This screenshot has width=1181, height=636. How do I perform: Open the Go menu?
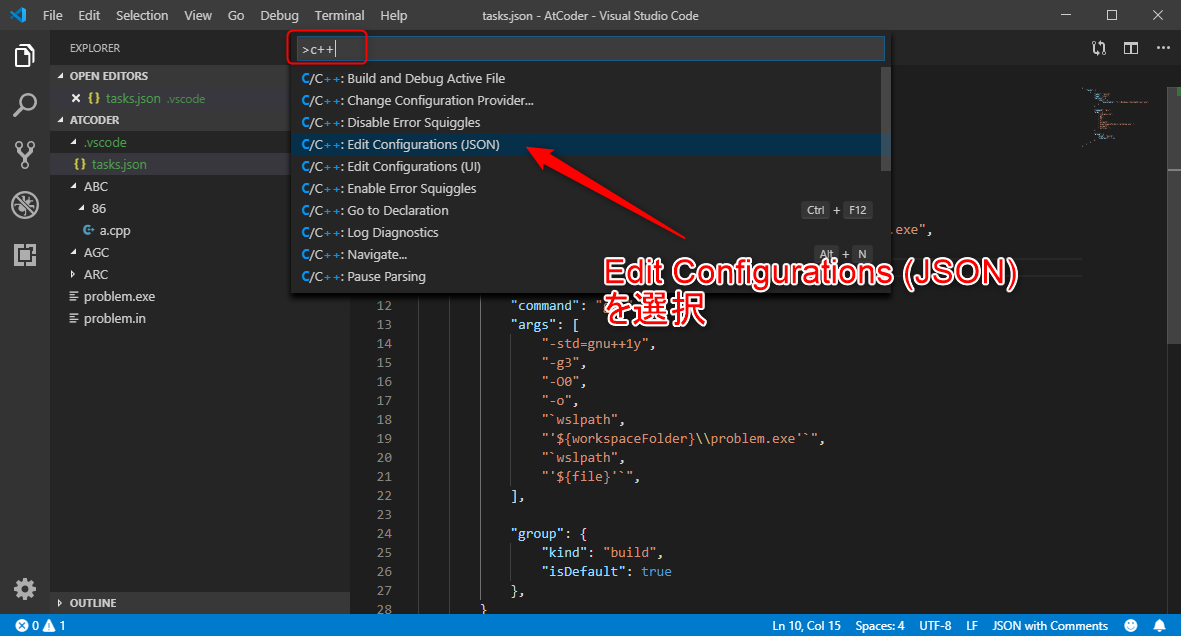pyautogui.click(x=236, y=15)
